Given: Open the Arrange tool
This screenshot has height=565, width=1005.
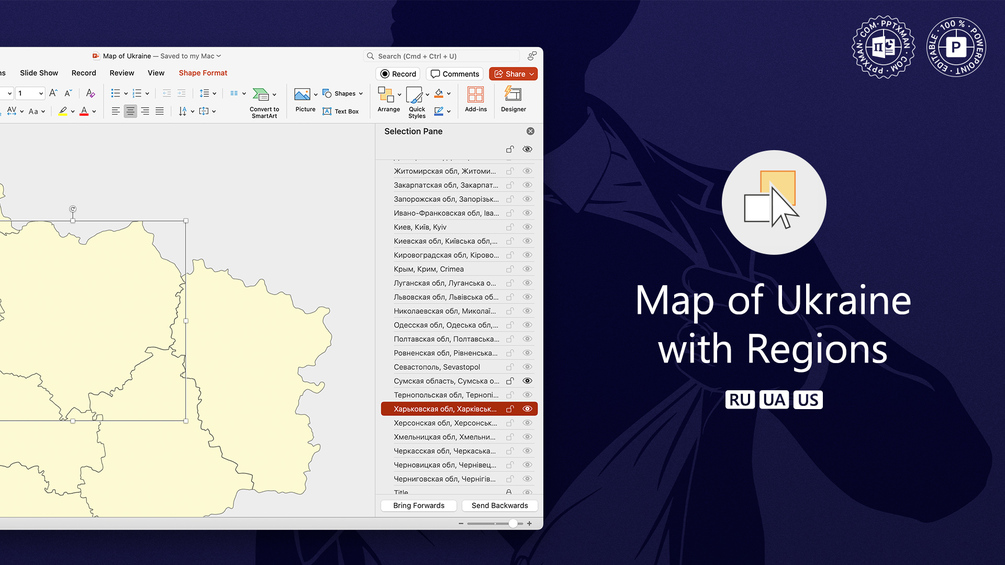Looking at the screenshot, I should point(388,100).
